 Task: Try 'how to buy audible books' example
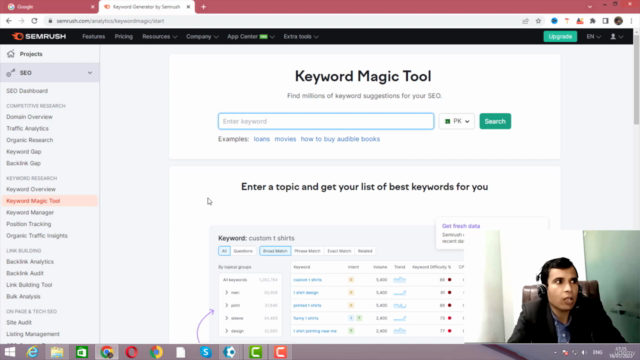pos(340,139)
